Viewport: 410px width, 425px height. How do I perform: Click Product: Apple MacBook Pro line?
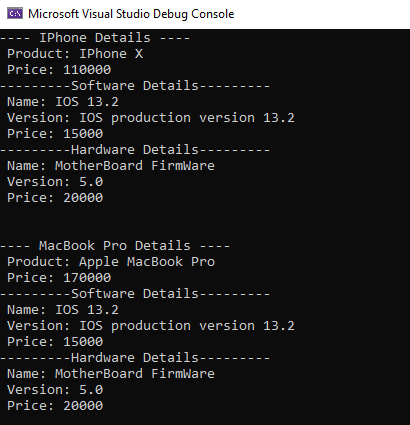111,262
